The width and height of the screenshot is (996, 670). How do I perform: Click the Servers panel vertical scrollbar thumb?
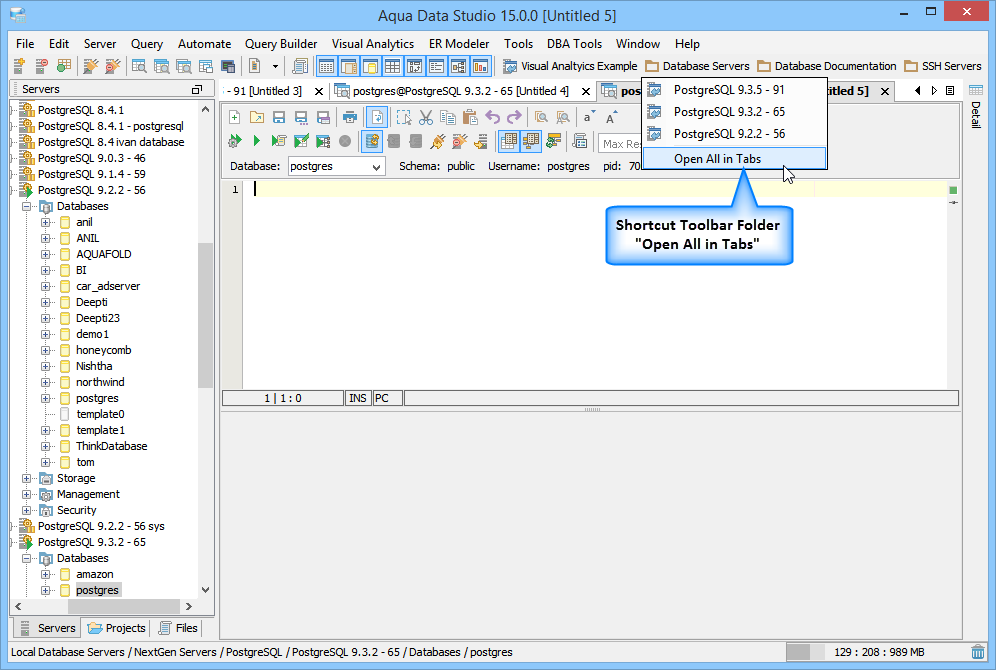click(x=205, y=315)
